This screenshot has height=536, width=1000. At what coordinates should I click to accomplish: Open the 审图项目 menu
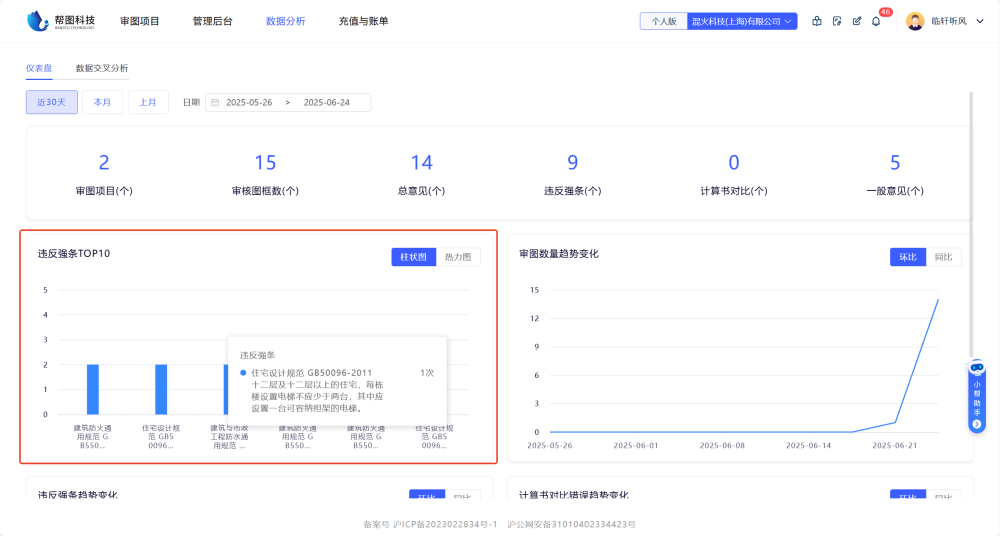[x=139, y=21]
